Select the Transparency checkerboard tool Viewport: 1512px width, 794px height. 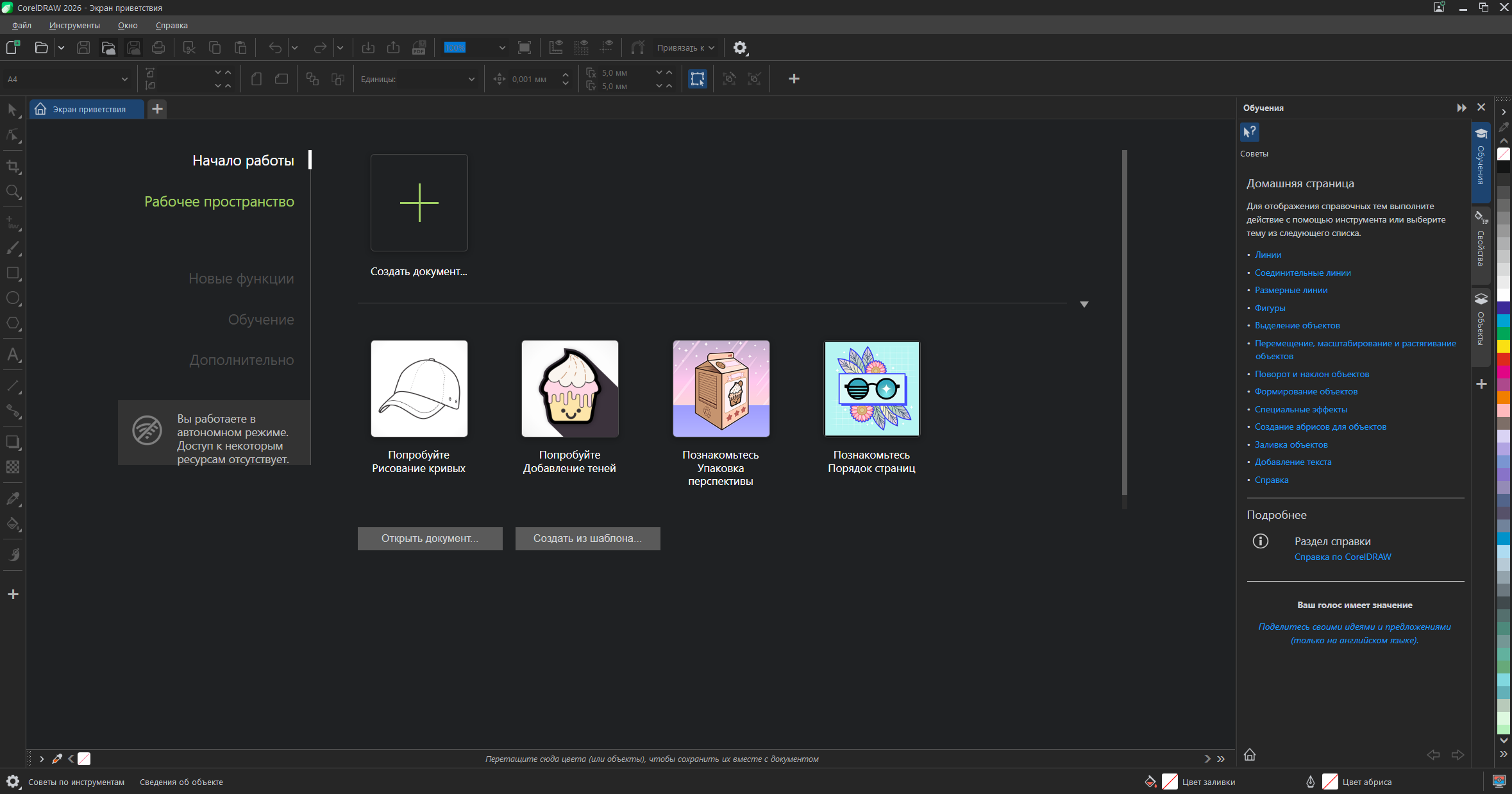point(13,468)
